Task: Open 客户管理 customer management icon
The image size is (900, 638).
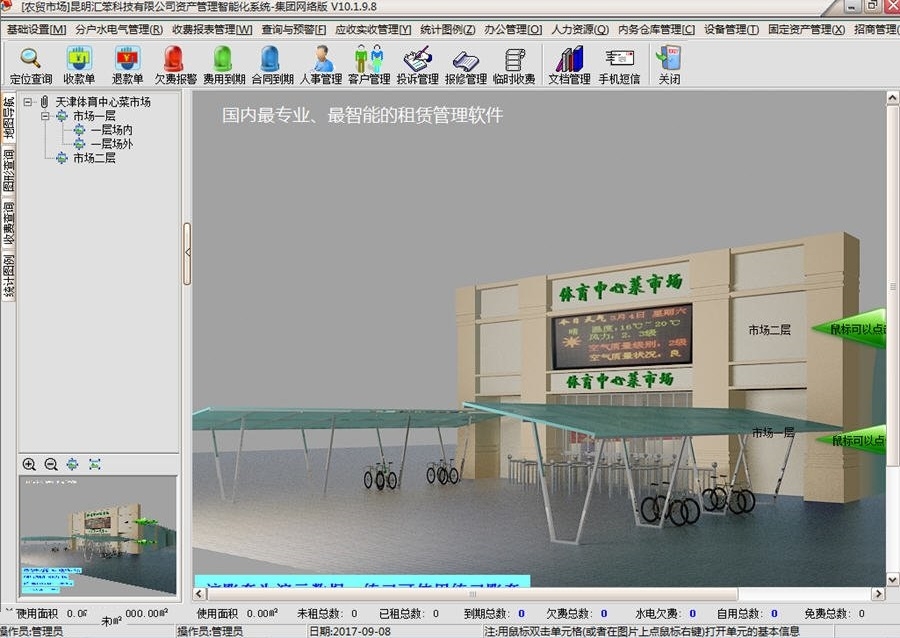Action: coord(368,60)
